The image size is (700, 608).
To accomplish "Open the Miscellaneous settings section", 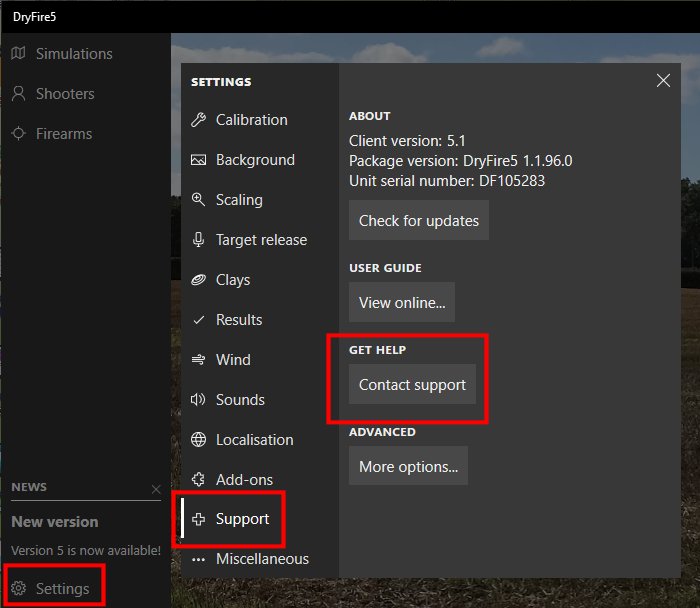I will point(261,559).
